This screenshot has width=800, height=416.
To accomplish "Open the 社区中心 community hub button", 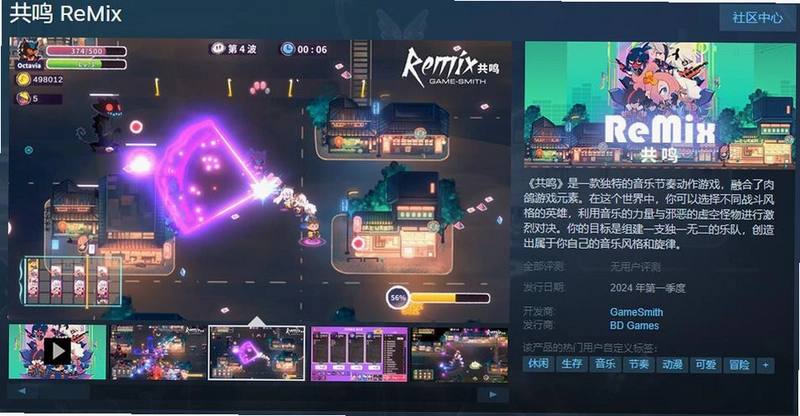I will pyautogui.click(x=757, y=18).
